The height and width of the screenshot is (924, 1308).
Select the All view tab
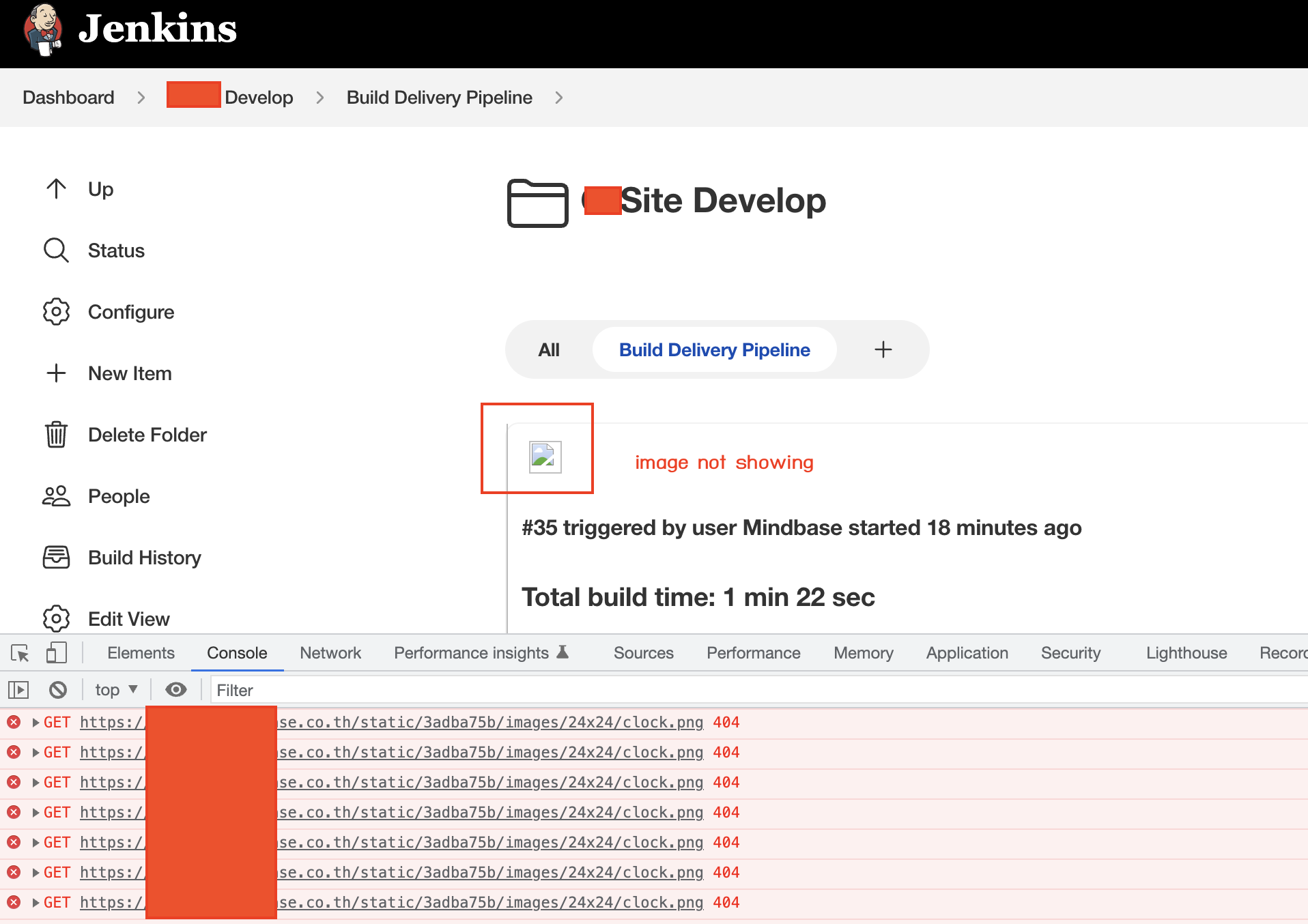click(549, 349)
